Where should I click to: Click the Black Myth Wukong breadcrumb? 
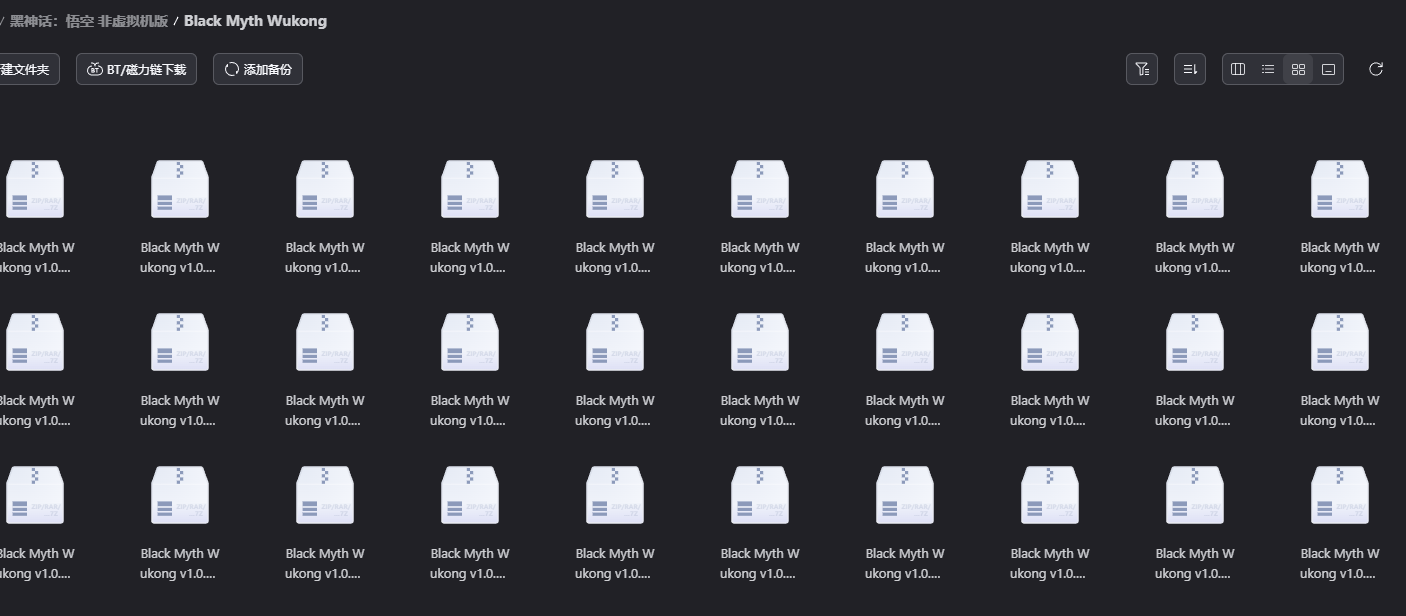[255, 21]
